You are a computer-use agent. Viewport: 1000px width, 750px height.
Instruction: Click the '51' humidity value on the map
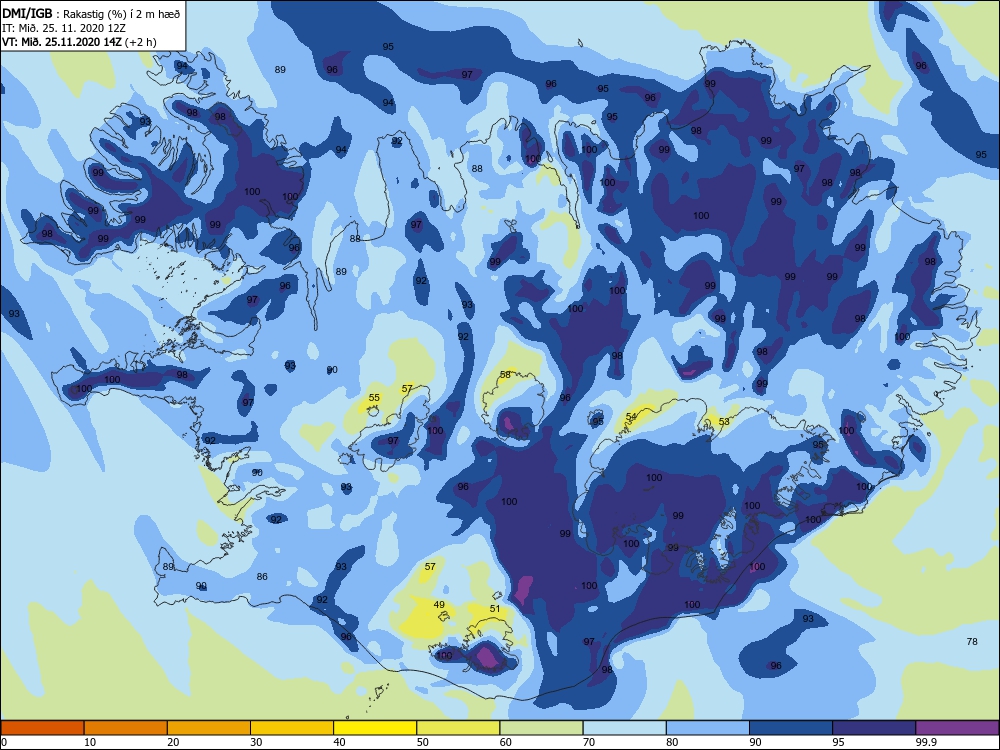tap(495, 608)
